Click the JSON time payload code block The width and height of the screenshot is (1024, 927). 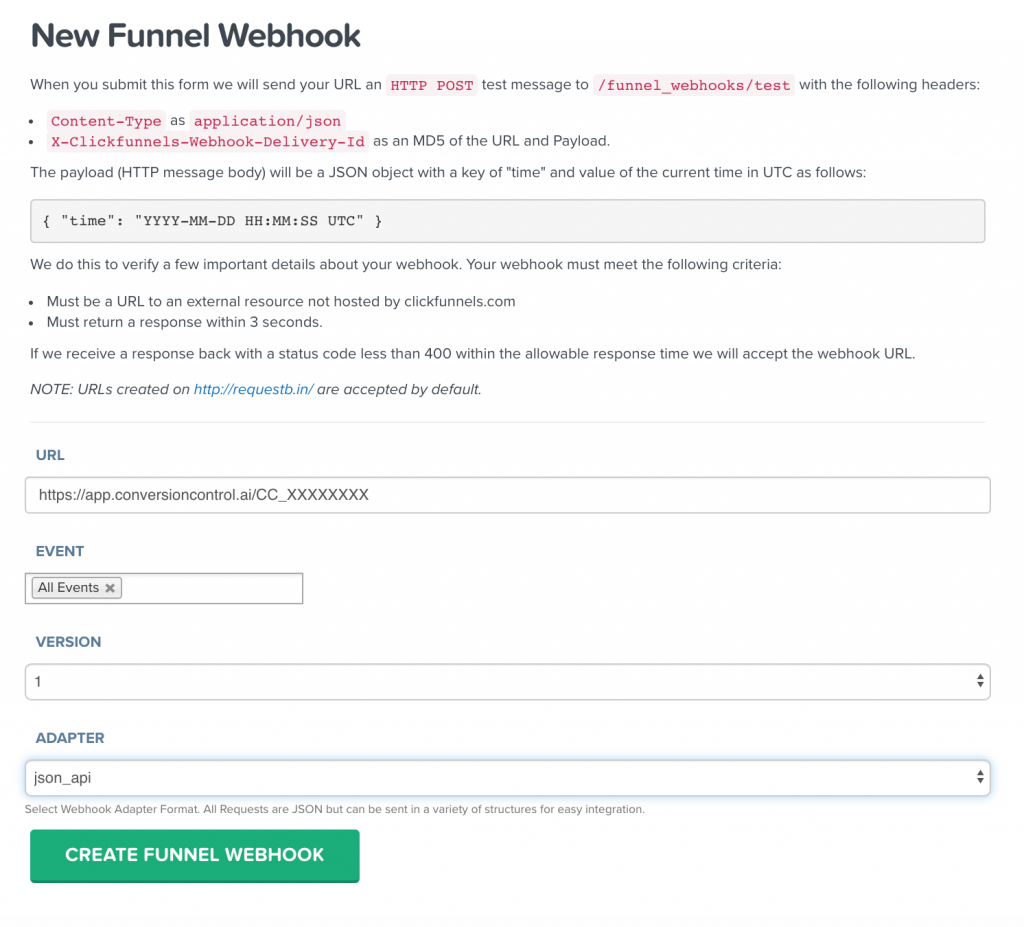pos(507,221)
